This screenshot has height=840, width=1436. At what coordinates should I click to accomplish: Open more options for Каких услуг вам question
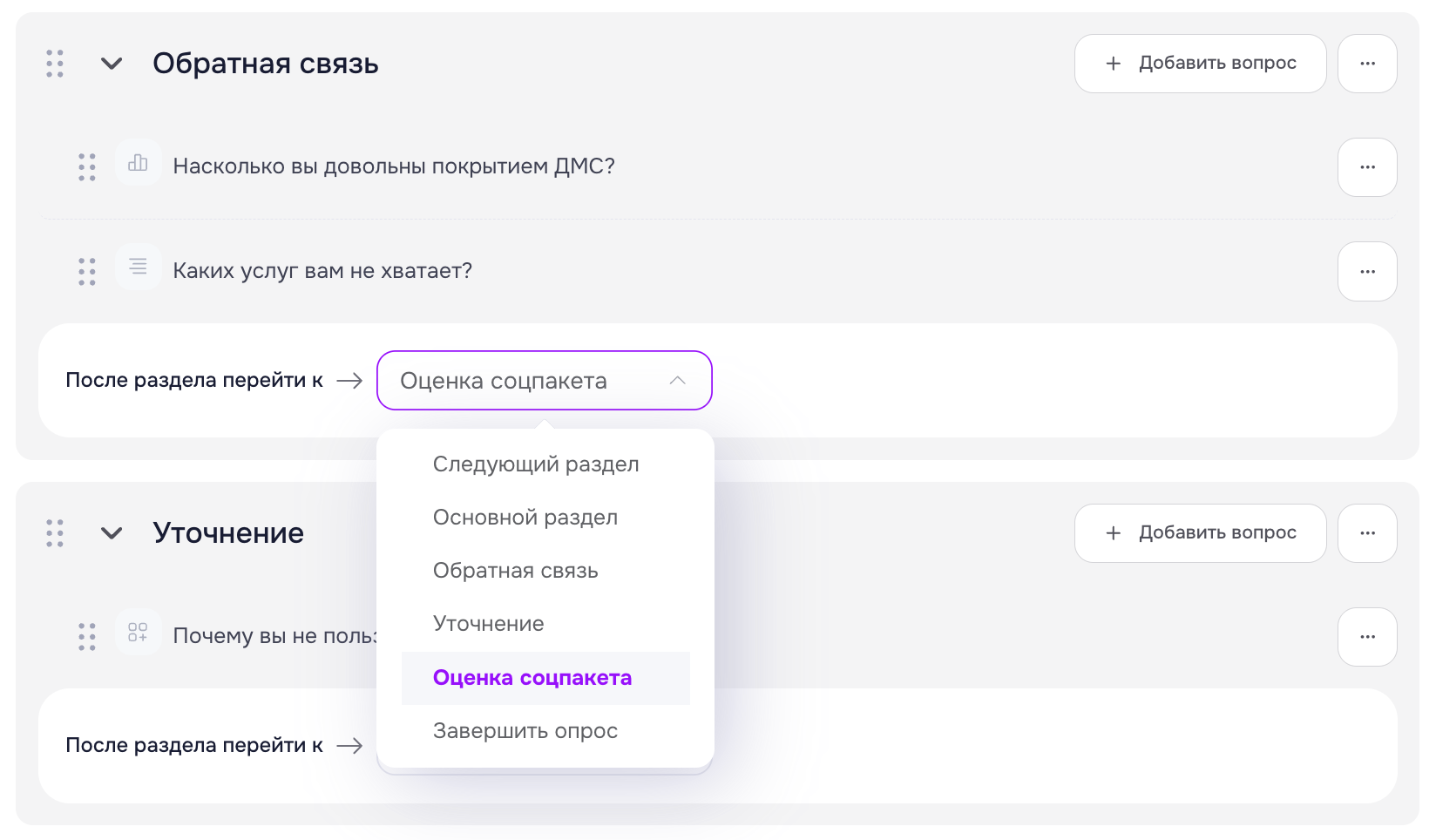click(x=1367, y=272)
